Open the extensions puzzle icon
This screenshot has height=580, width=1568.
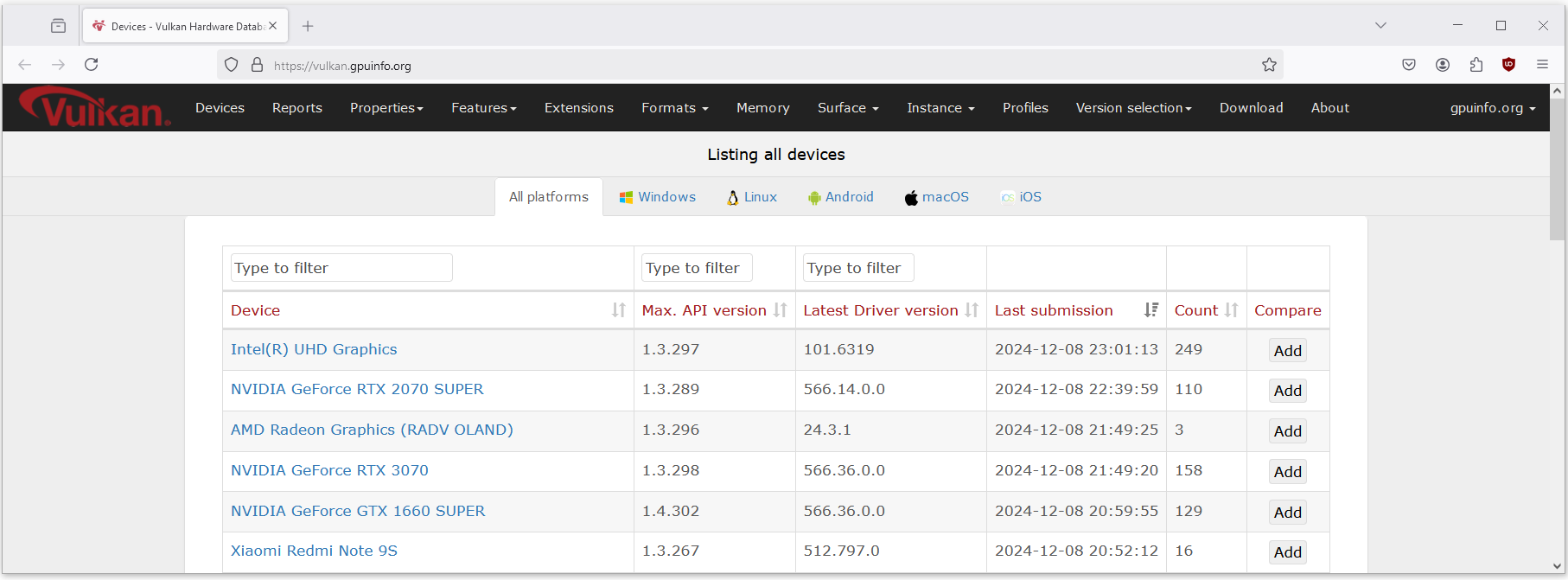pyautogui.click(x=1476, y=65)
